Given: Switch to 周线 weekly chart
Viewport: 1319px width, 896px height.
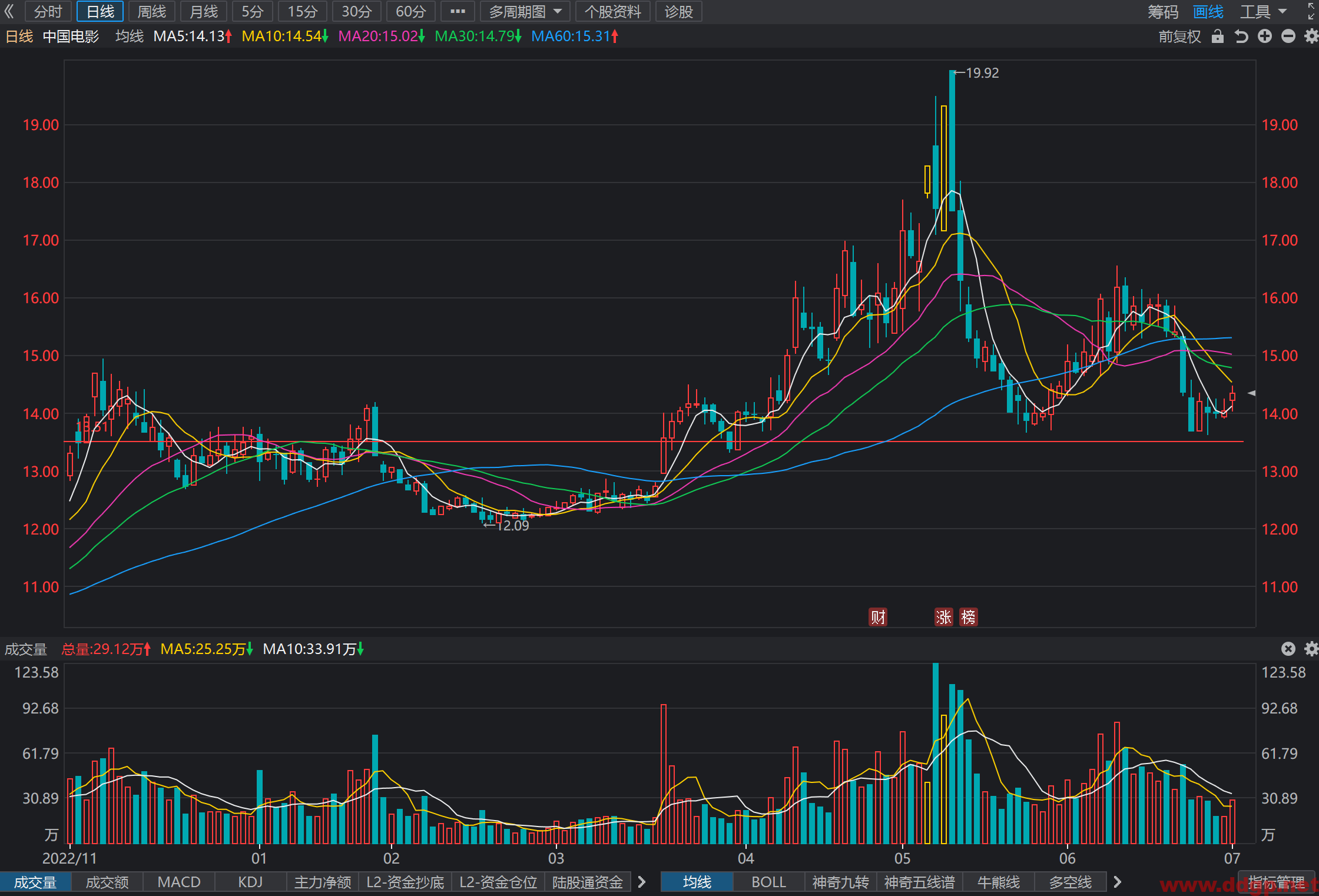Looking at the screenshot, I should coord(151,12).
